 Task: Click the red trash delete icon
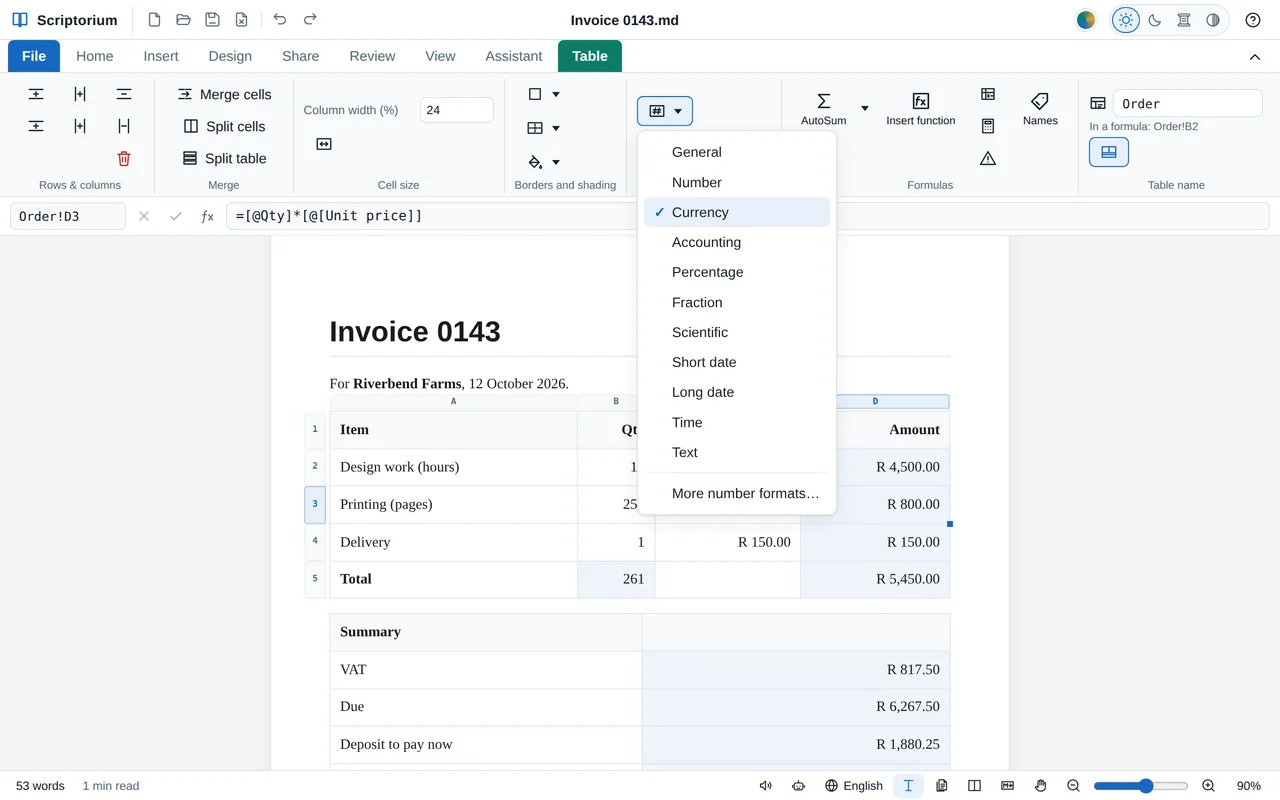(124, 158)
